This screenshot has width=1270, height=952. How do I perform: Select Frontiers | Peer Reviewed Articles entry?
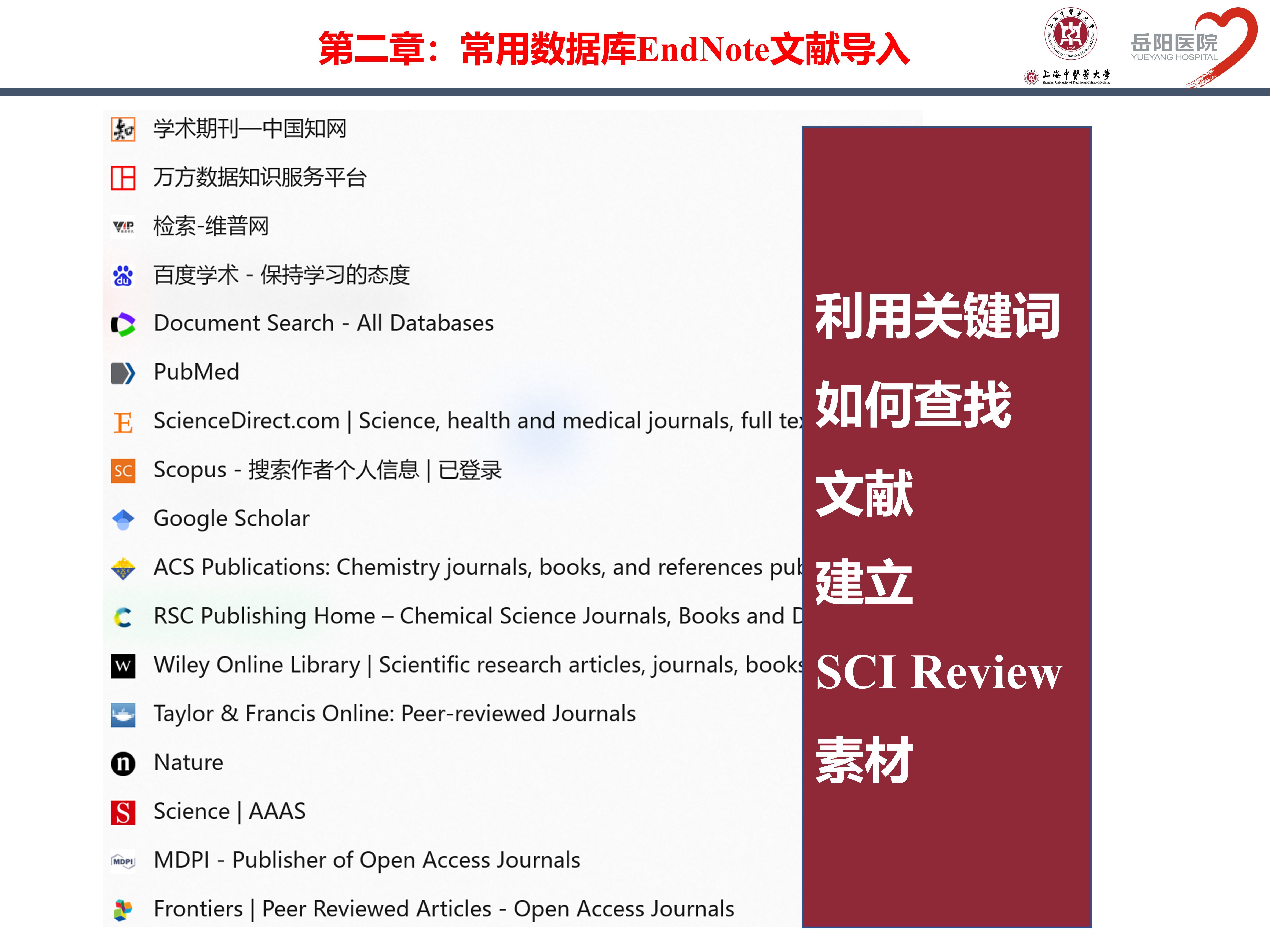444,909
